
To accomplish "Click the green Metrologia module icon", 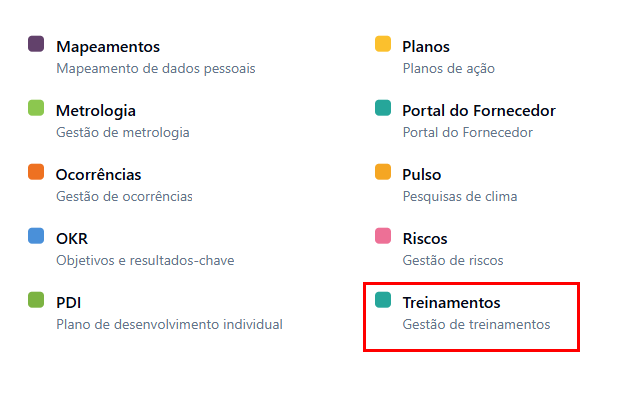I will point(36,108).
